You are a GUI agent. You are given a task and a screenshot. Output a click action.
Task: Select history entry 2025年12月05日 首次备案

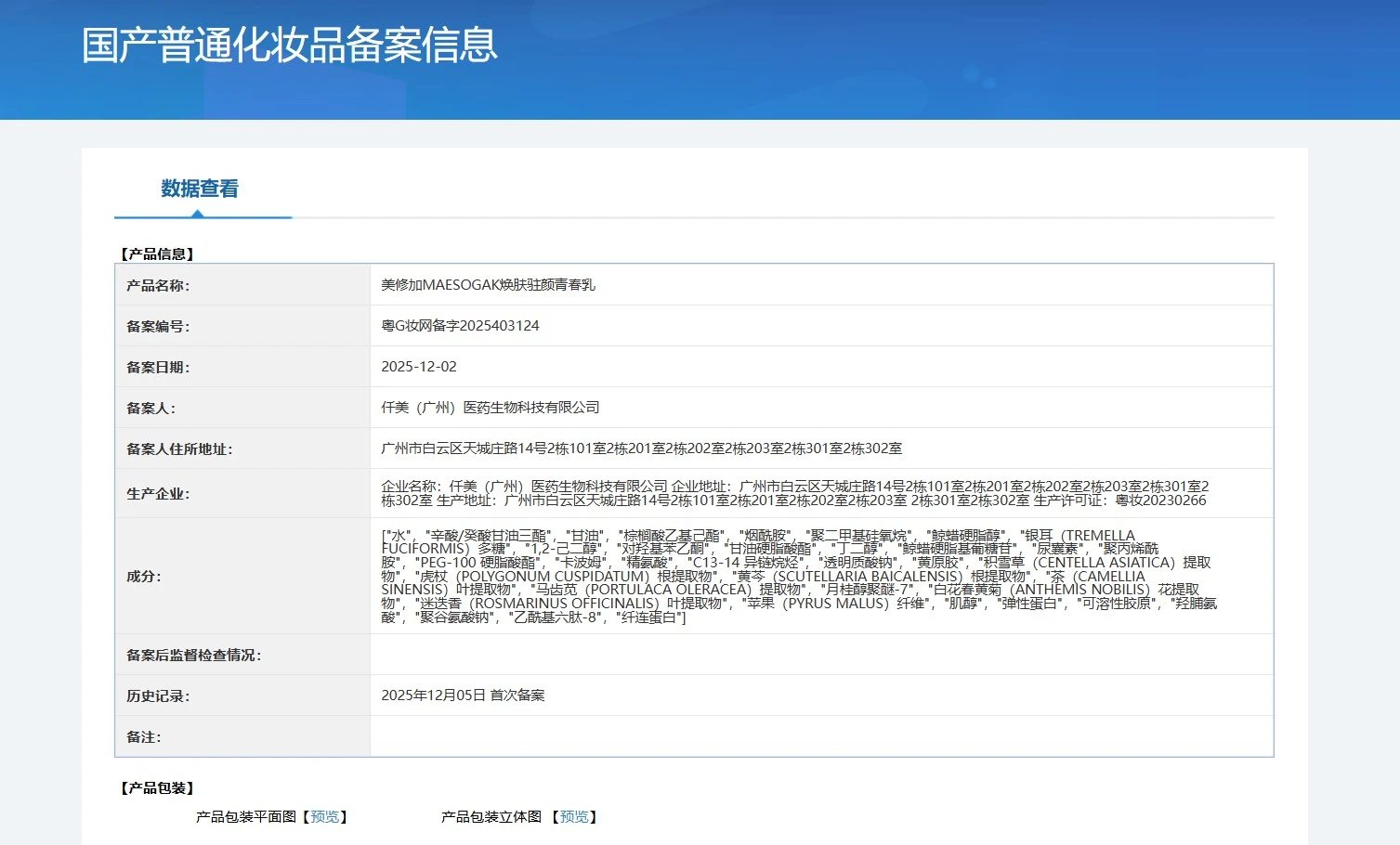click(x=463, y=695)
